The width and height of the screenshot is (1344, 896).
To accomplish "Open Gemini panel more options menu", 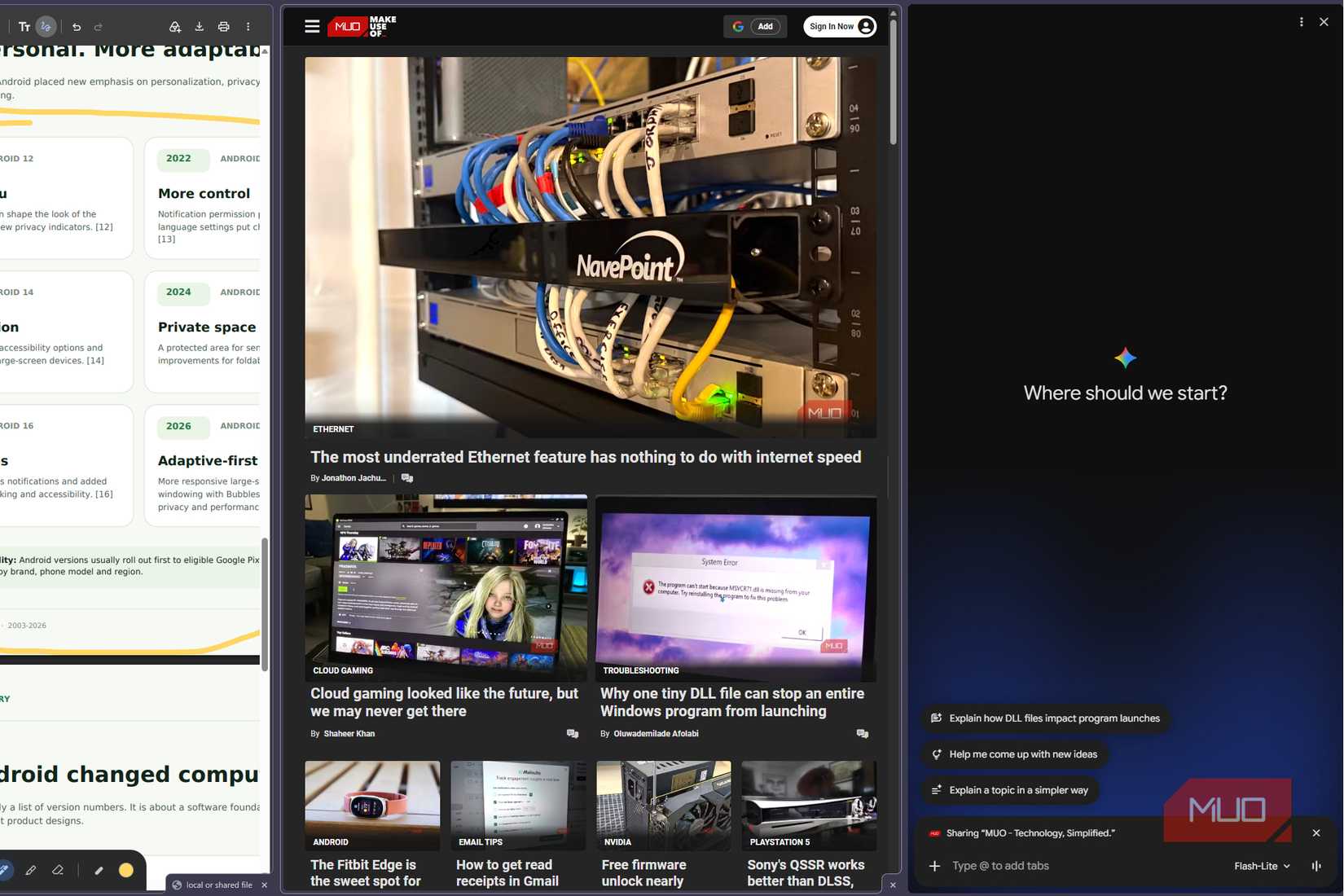I will pyautogui.click(x=1301, y=22).
